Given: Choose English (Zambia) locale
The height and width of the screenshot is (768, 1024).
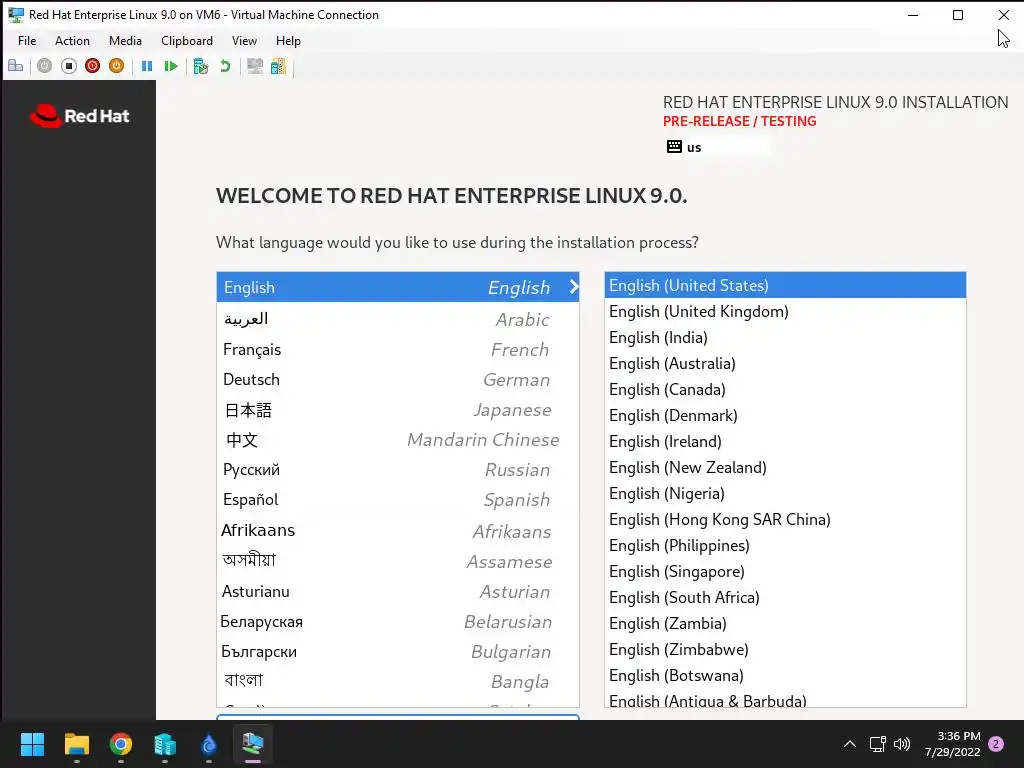Looking at the screenshot, I should pyautogui.click(x=785, y=624).
